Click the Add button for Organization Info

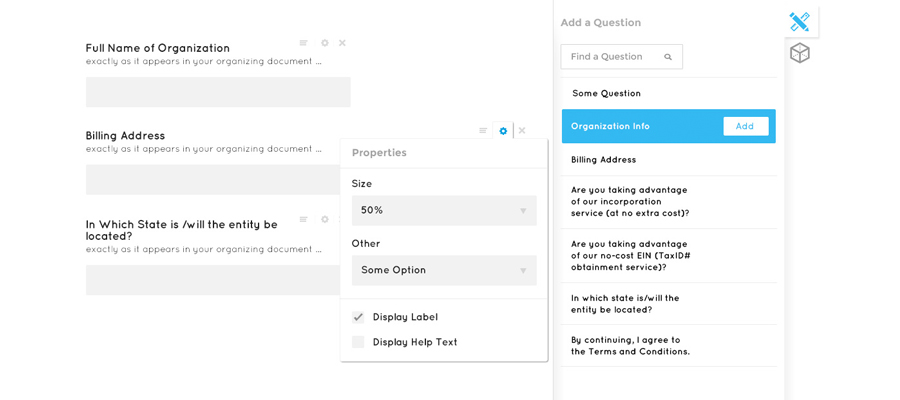click(746, 126)
